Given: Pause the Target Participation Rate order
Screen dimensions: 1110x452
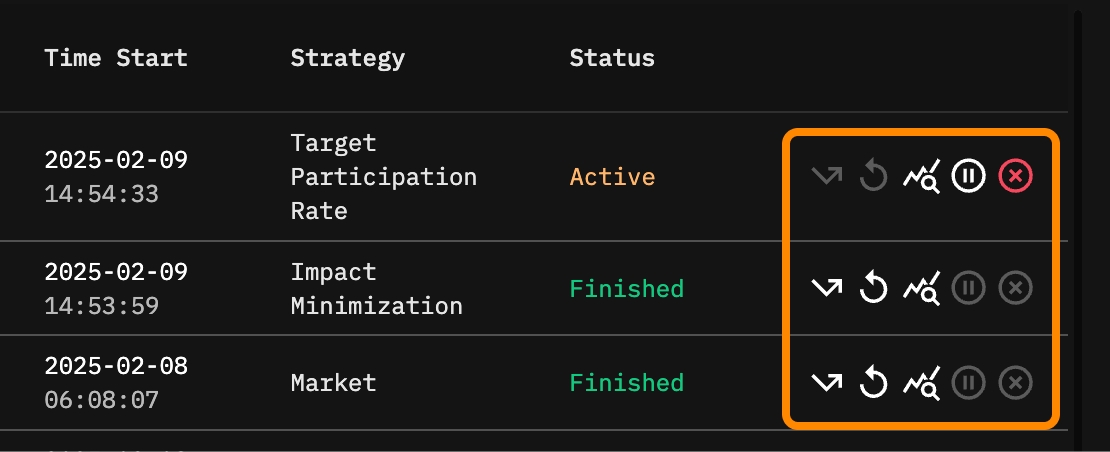Looking at the screenshot, I should point(968,177).
